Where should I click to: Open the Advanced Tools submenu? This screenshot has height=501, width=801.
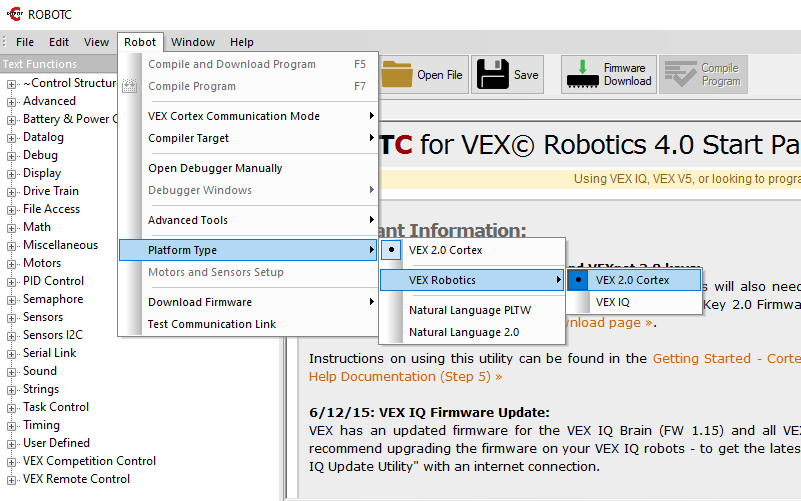248,220
